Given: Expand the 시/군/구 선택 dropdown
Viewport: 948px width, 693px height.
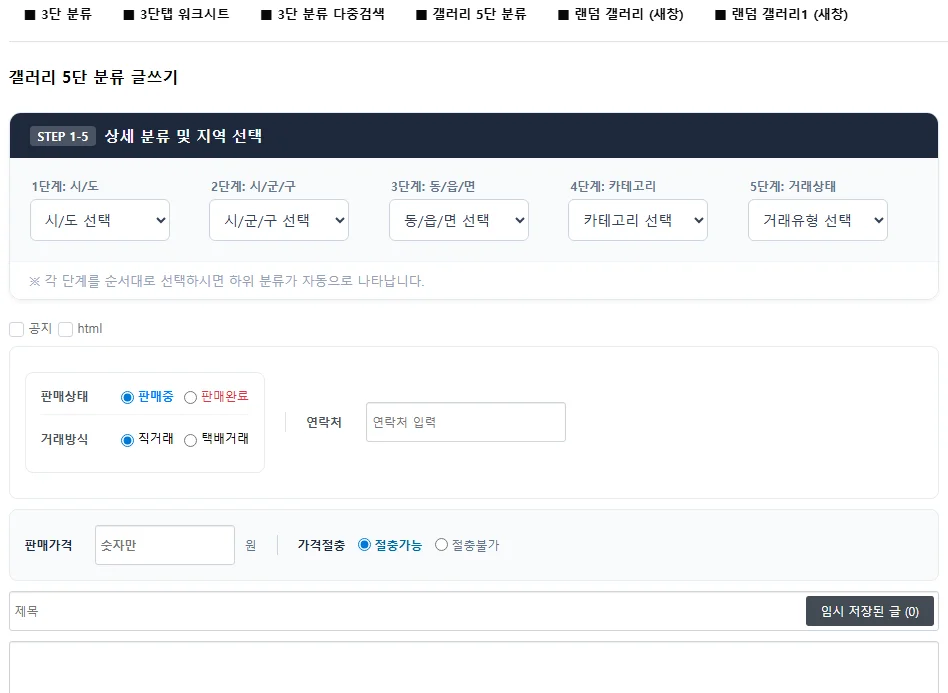Looking at the screenshot, I should click(279, 220).
